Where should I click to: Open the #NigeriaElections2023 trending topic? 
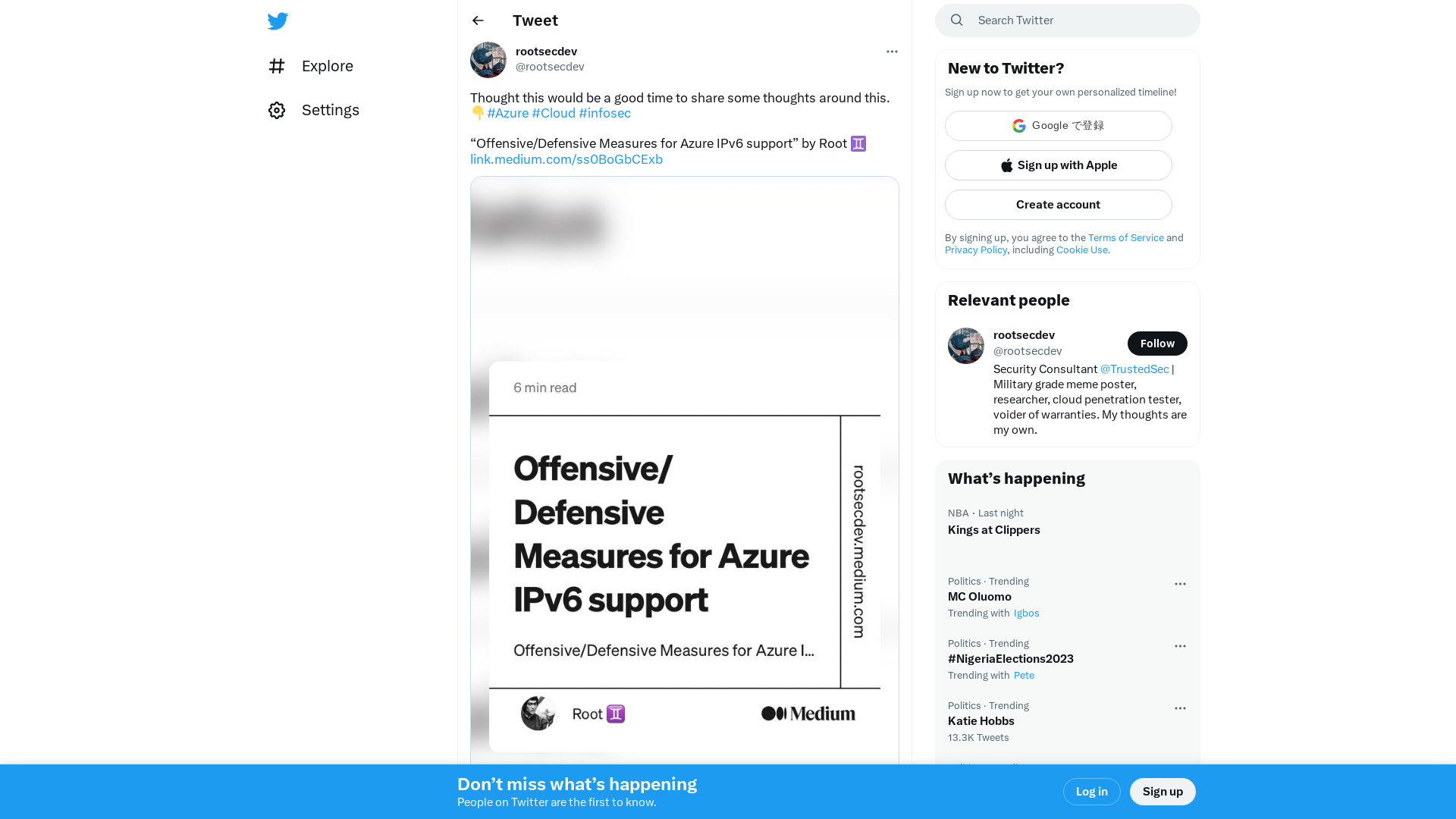click(1011, 658)
